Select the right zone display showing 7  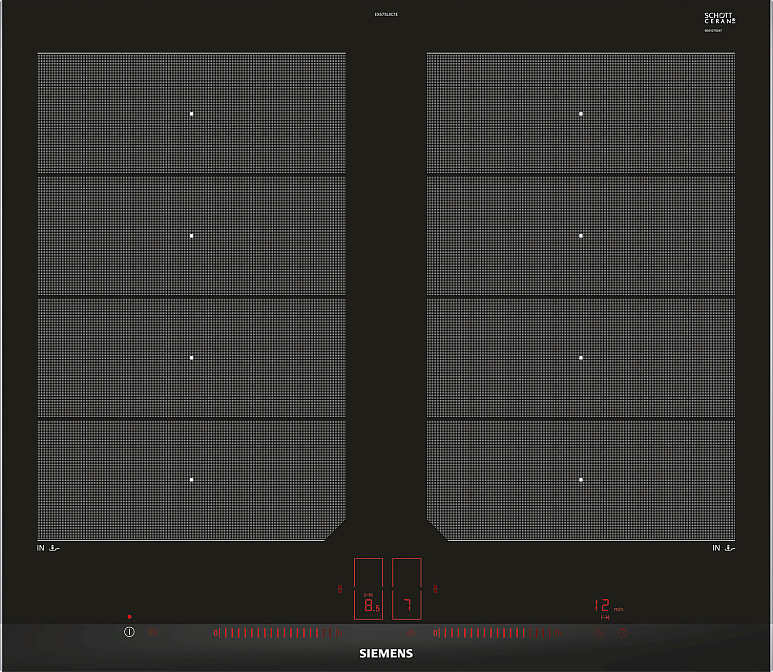[407, 603]
